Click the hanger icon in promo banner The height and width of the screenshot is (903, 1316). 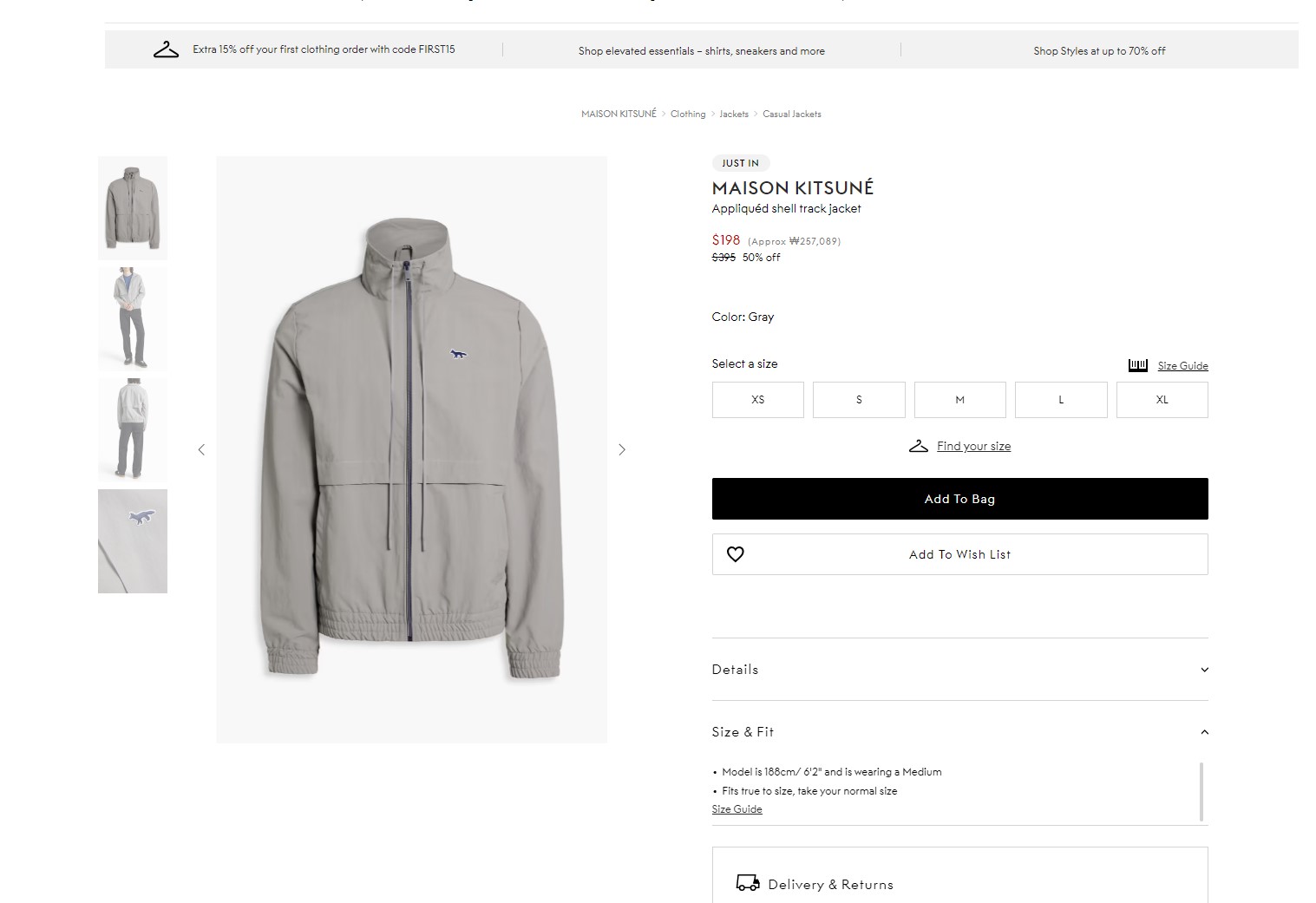coord(166,49)
